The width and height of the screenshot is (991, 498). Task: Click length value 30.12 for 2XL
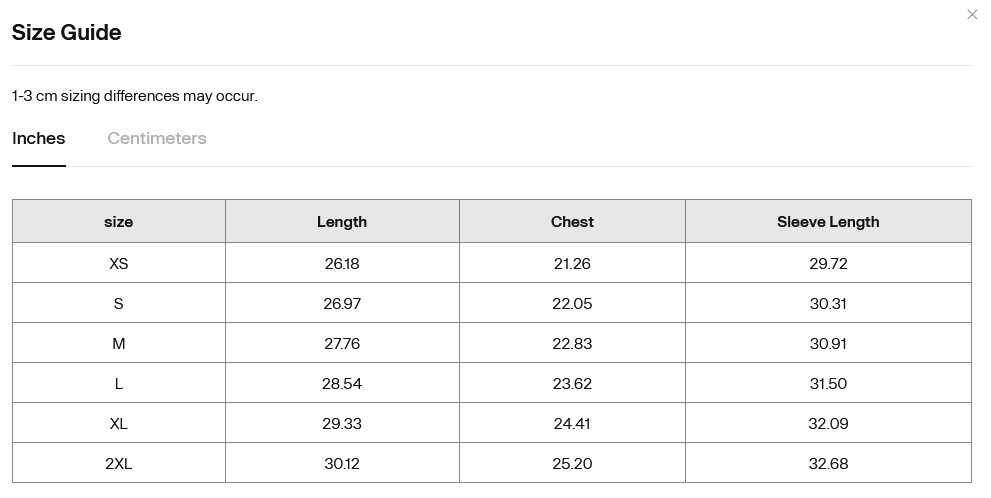[342, 464]
